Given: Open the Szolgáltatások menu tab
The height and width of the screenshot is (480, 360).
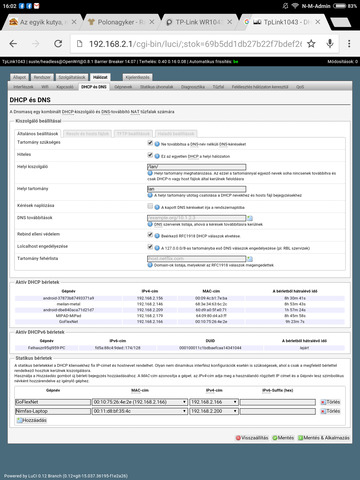Looking at the screenshot, I should pyautogui.click(x=72, y=77).
